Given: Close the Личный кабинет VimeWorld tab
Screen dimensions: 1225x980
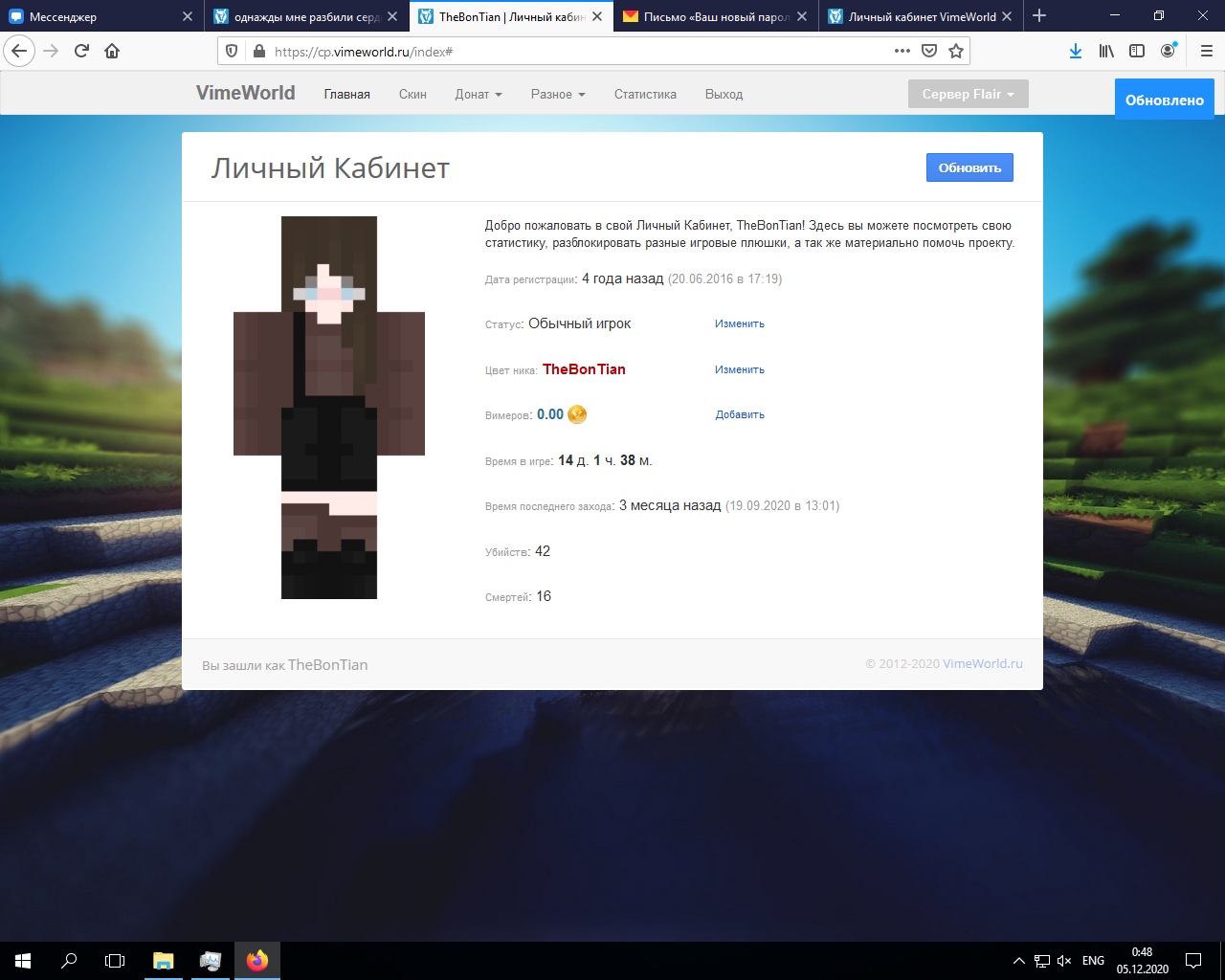Looking at the screenshot, I should (x=1007, y=16).
